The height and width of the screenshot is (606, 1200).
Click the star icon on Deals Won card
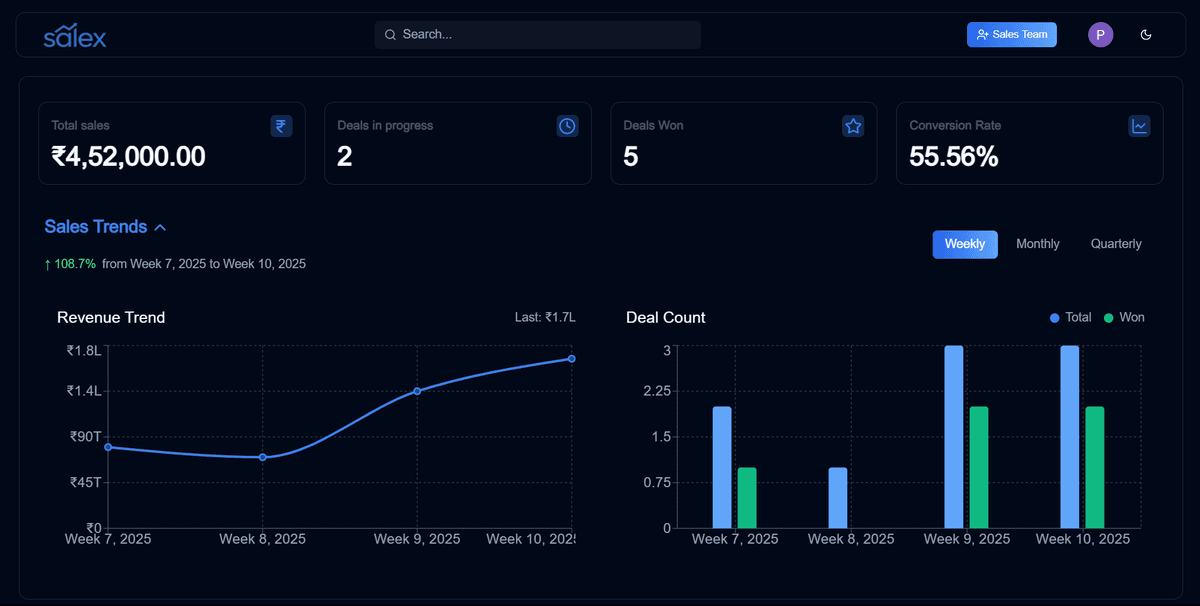coord(853,125)
